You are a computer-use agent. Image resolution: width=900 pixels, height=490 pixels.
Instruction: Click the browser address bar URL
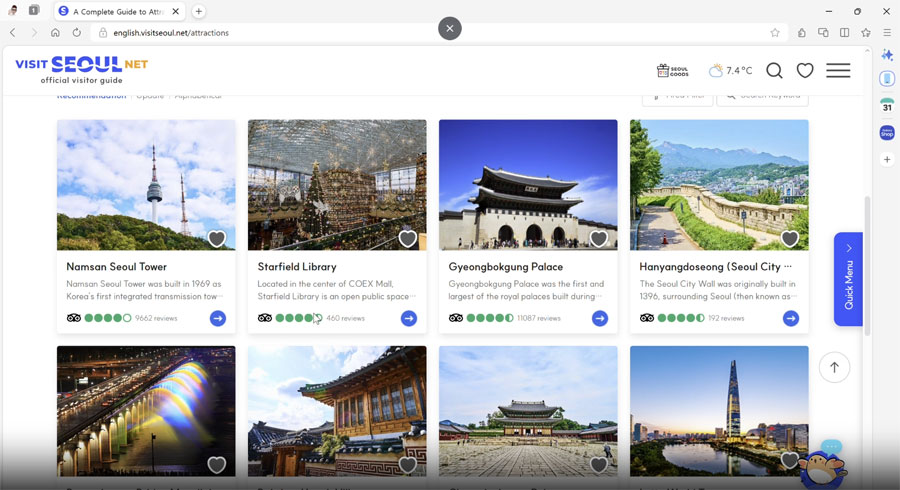(x=171, y=33)
